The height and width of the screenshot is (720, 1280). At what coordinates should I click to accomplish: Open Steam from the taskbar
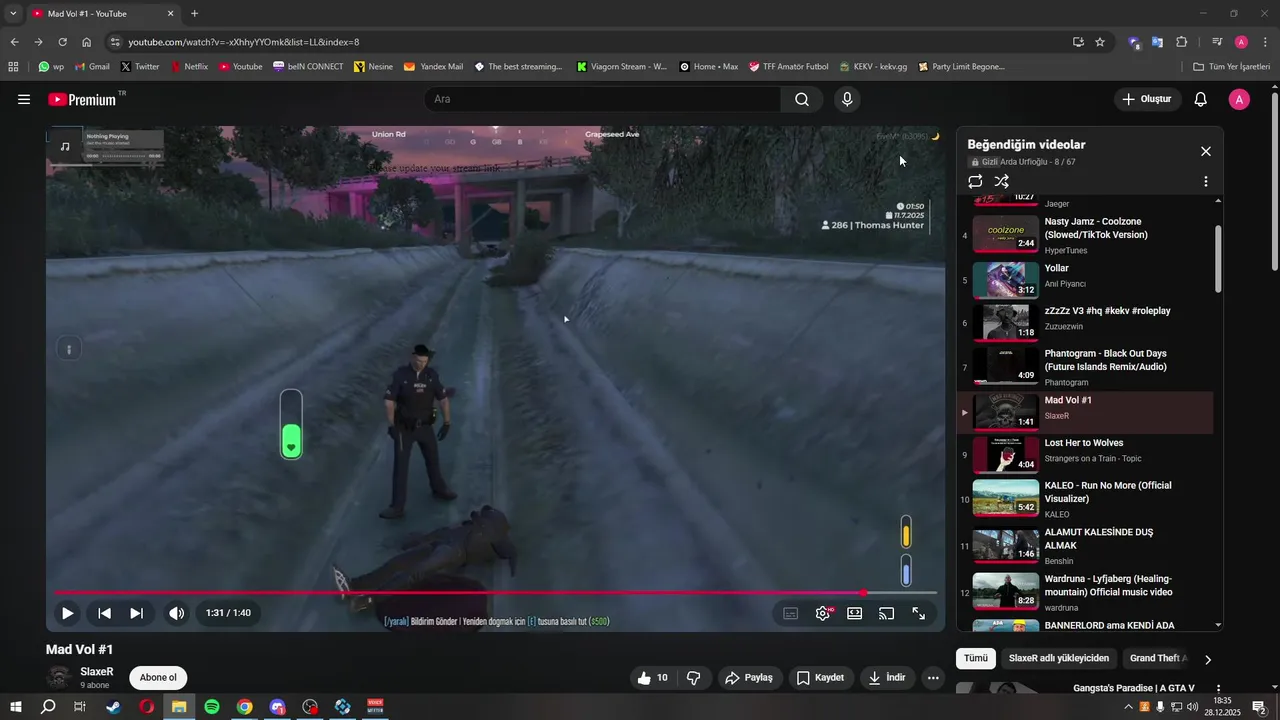tap(114, 707)
